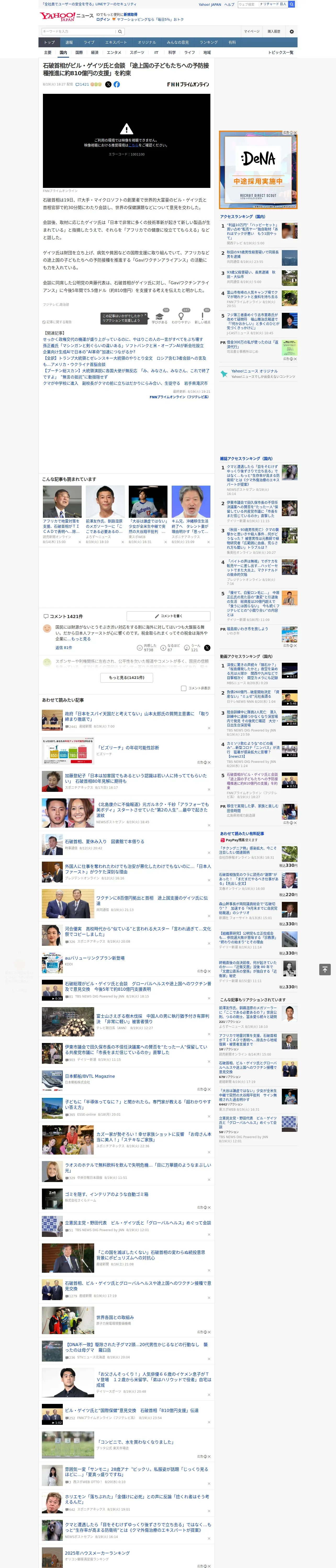Click the ログイン link
Viewport: 336px width, 1568px height.
click(103, 20)
